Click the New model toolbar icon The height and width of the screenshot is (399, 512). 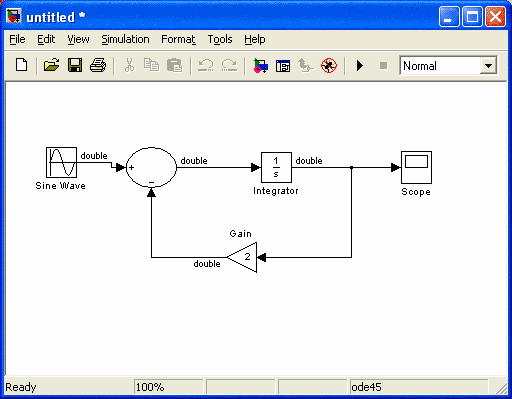coord(22,65)
